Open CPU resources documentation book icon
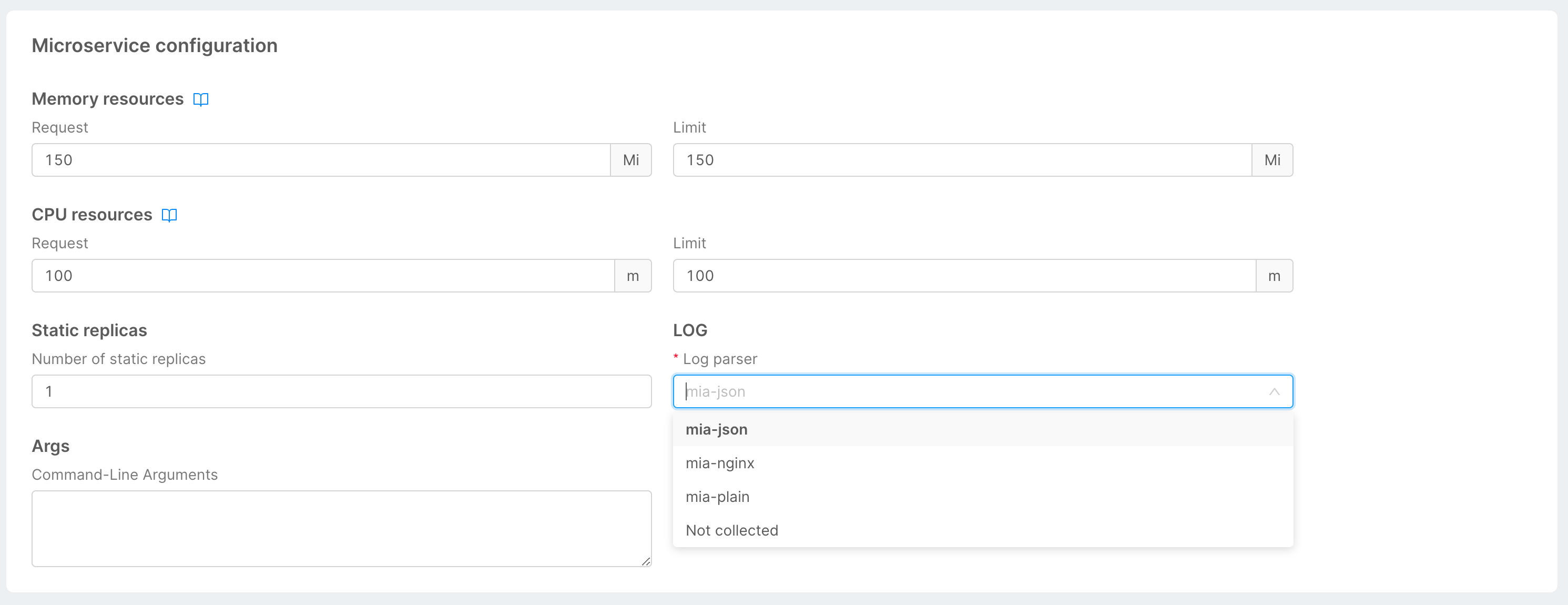The image size is (1568, 605). tap(169, 215)
